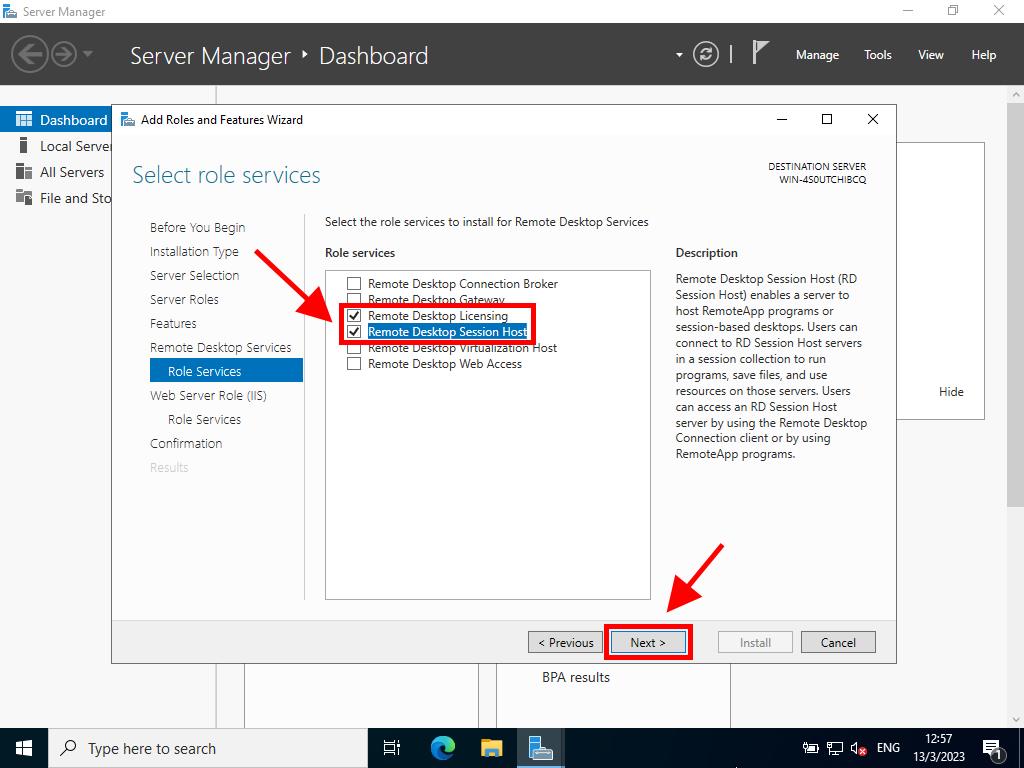The image size is (1024, 768).
Task: Check Remote Desktop Connection Broker
Action: [x=354, y=283]
